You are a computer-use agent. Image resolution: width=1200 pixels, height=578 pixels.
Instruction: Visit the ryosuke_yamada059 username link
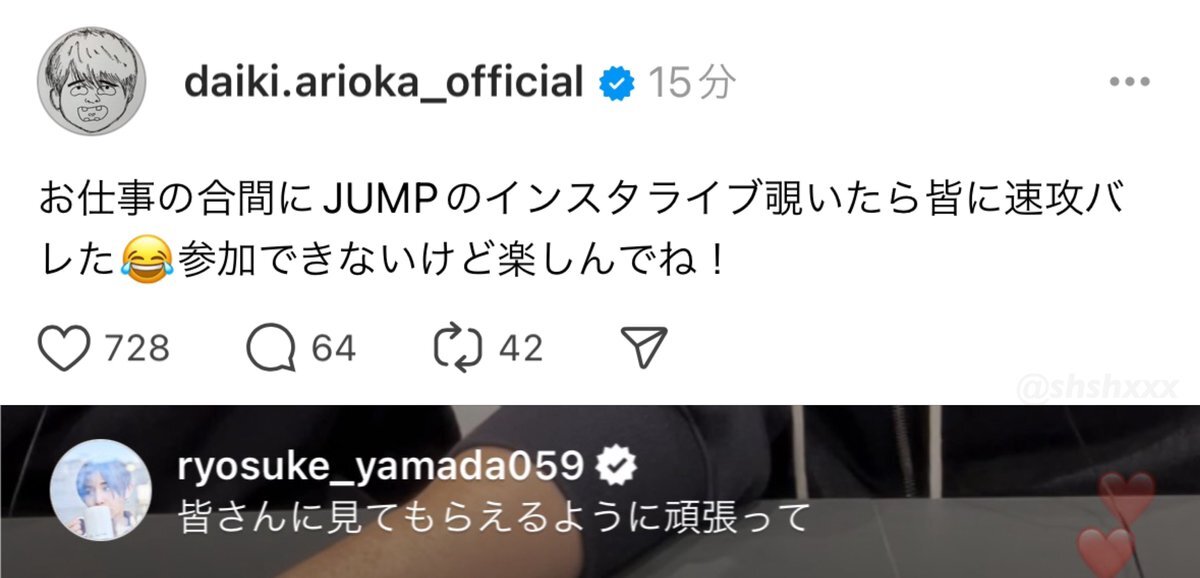(x=382, y=464)
